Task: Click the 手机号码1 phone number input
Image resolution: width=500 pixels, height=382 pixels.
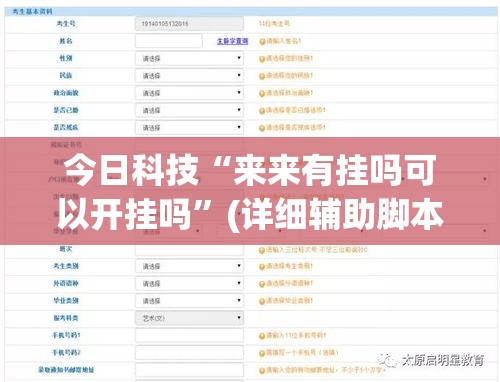Action: (x=189, y=335)
